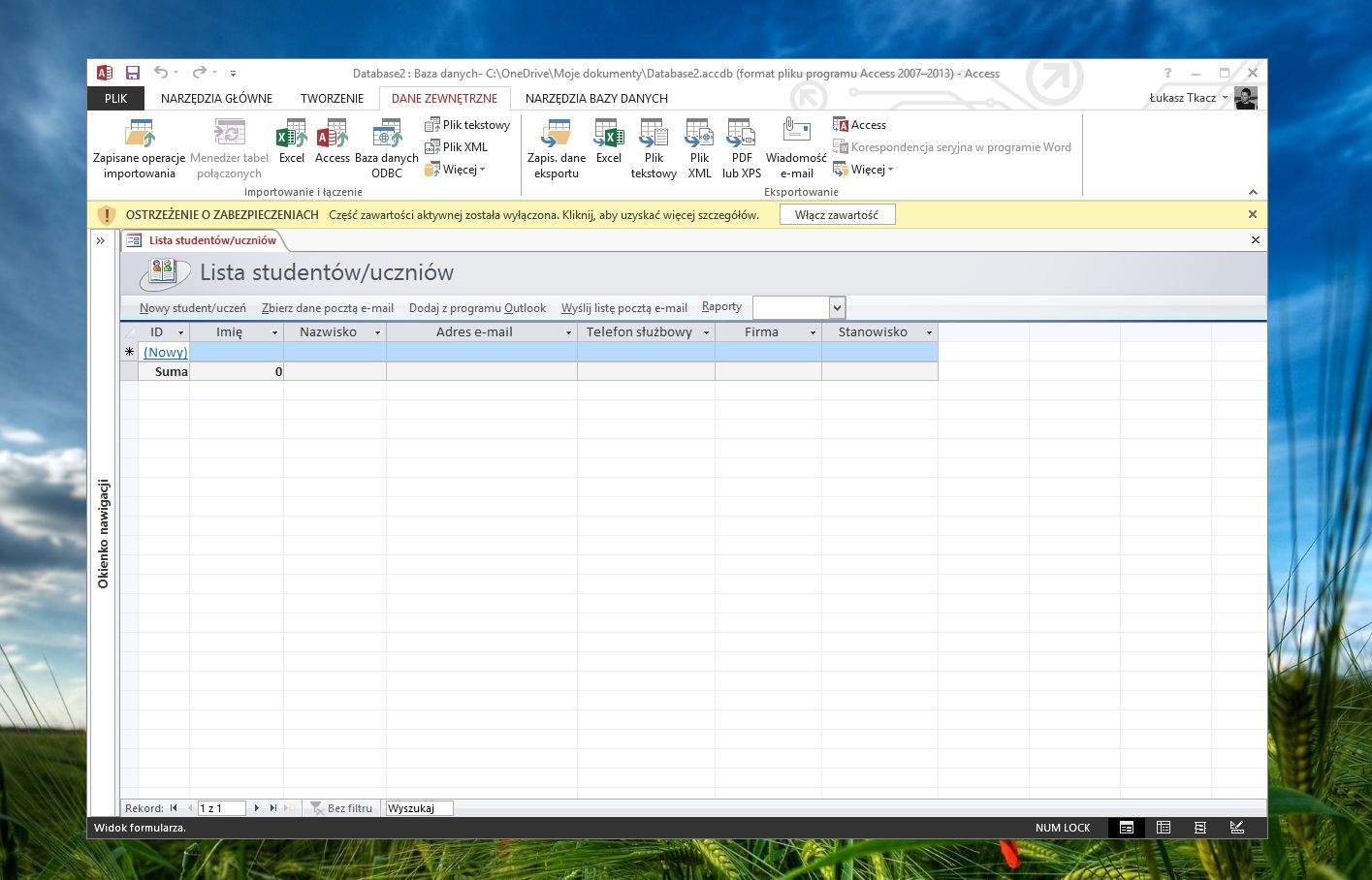This screenshot has height=880, width=1372.
Task: Click Wyślij listę pocztą e-mail
Action: coord(624,308)
